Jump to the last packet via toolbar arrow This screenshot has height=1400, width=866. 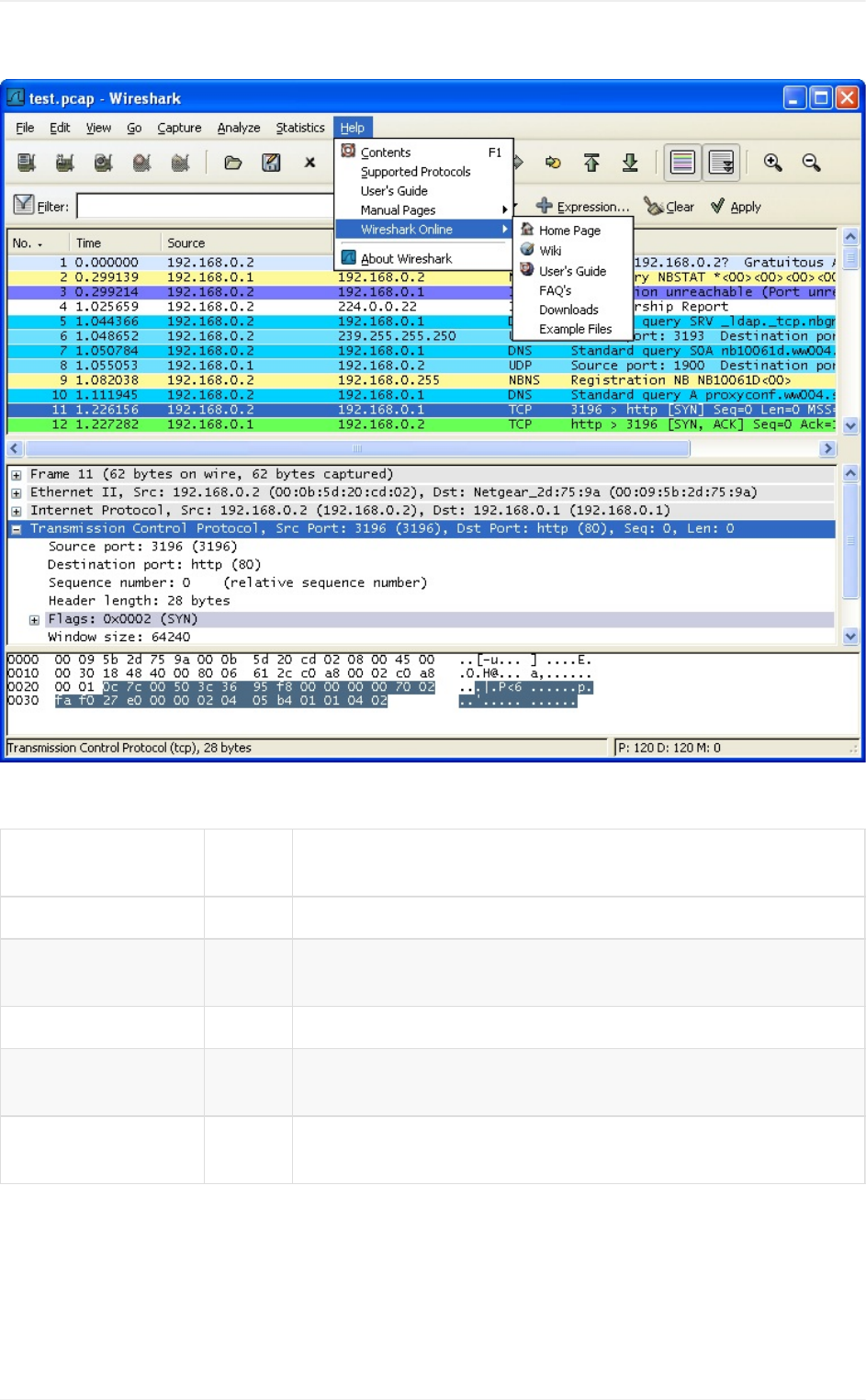630,163
